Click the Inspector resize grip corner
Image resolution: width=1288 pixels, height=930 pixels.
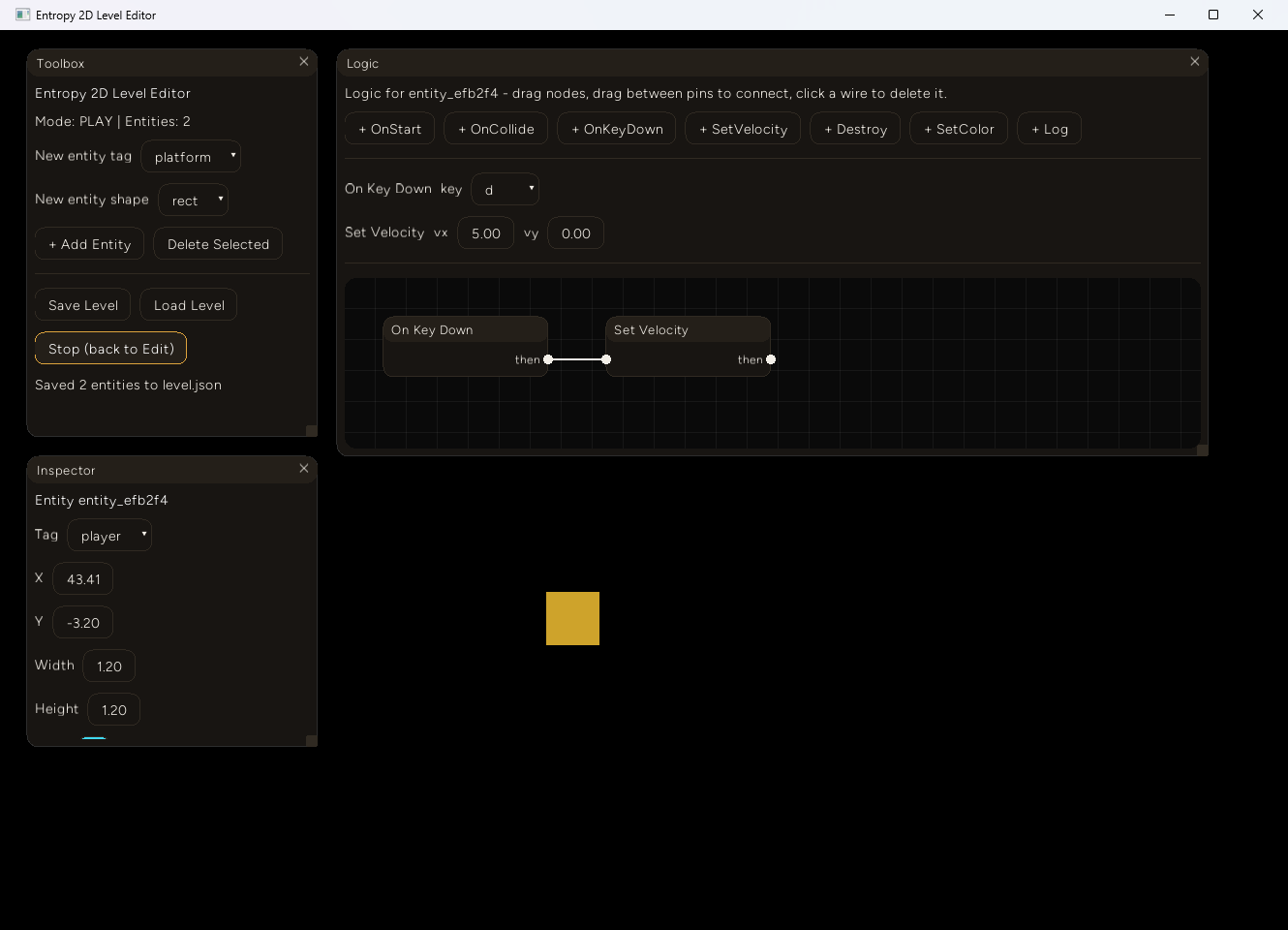click(311, 740)
